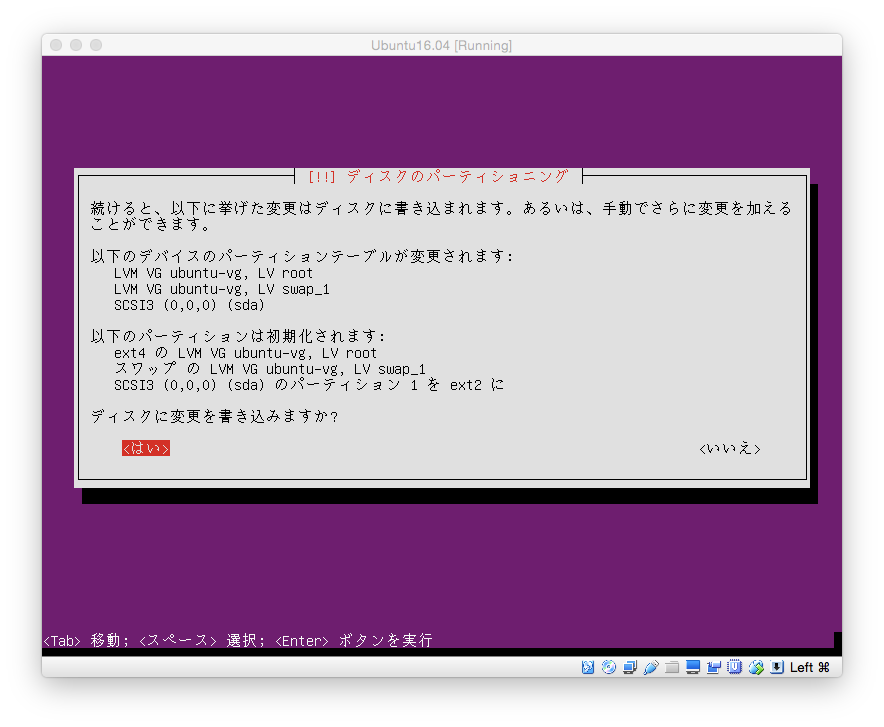This screenshot has height=727, width=884.
Task: Click the minimize window button
Action: pyautogui.click(x=76, y=45)
